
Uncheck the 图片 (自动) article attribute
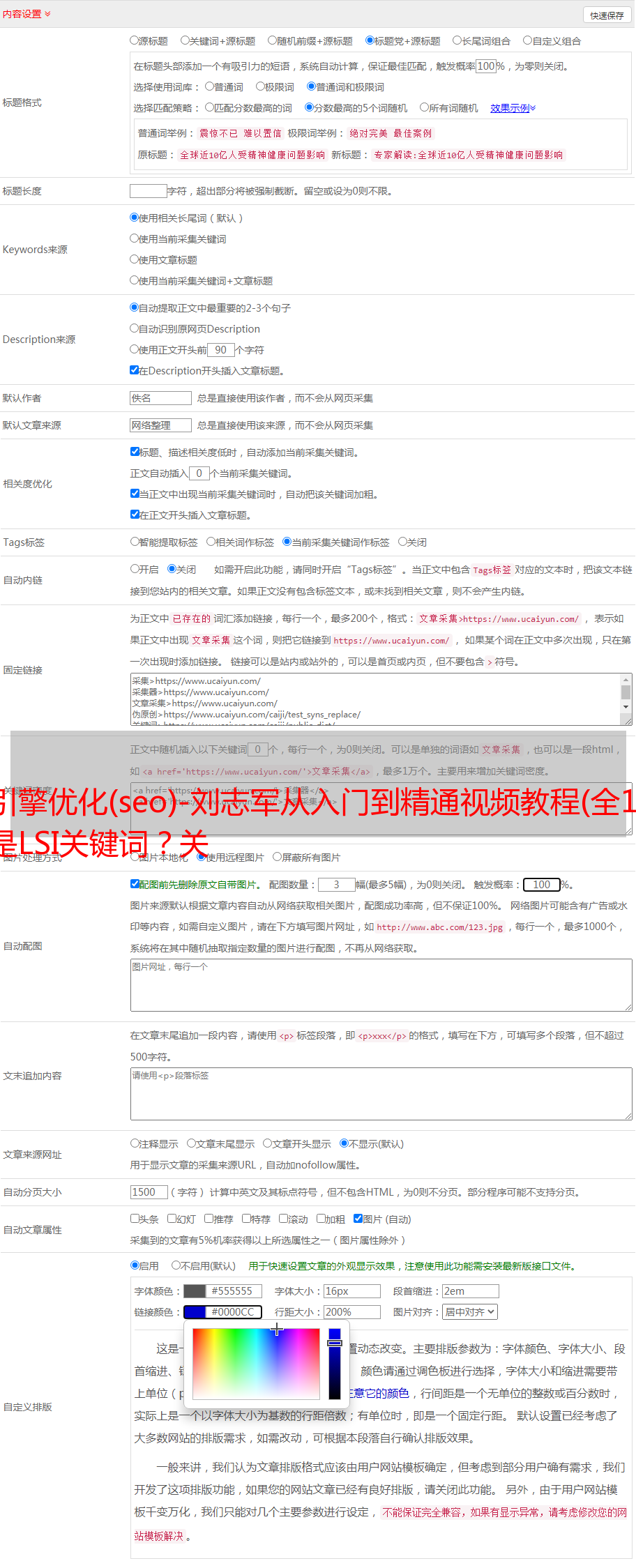point(358,1219)
